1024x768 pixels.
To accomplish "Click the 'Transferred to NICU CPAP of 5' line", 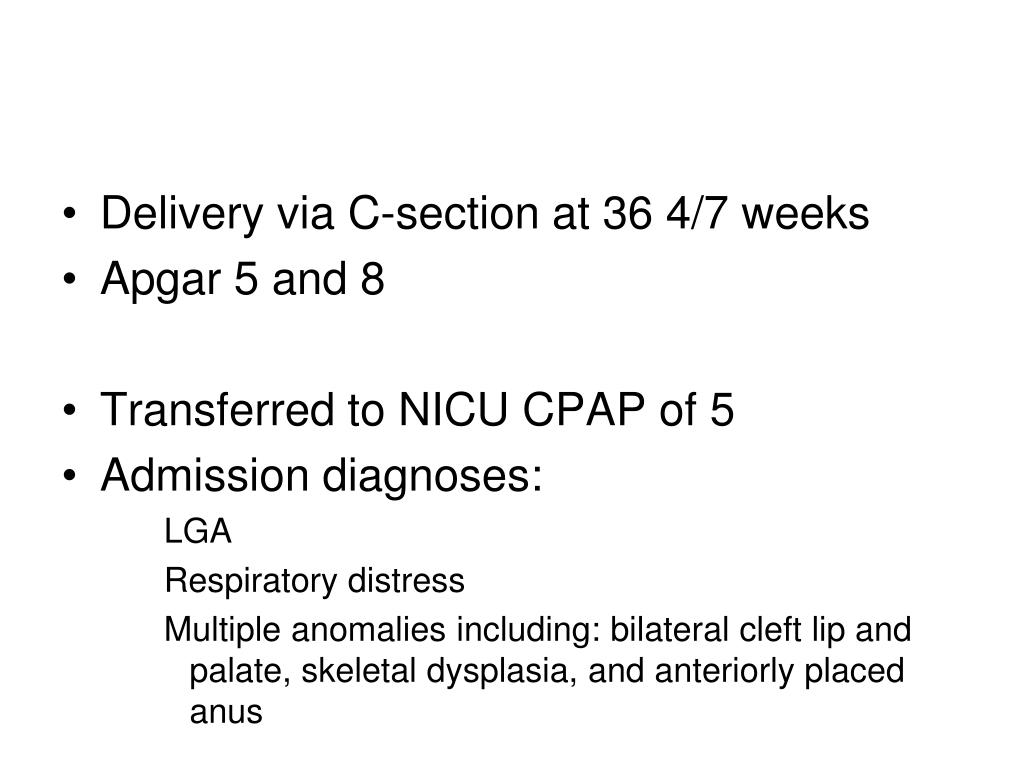I will (x=417, y=409).
